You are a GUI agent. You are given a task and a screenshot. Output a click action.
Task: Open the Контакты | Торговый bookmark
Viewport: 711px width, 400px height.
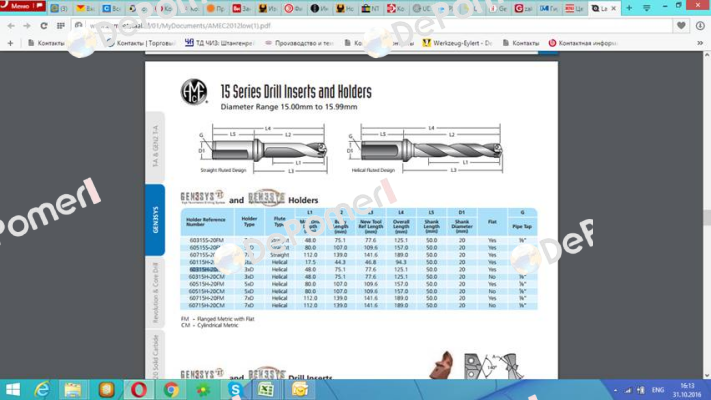tap(141, 43)
